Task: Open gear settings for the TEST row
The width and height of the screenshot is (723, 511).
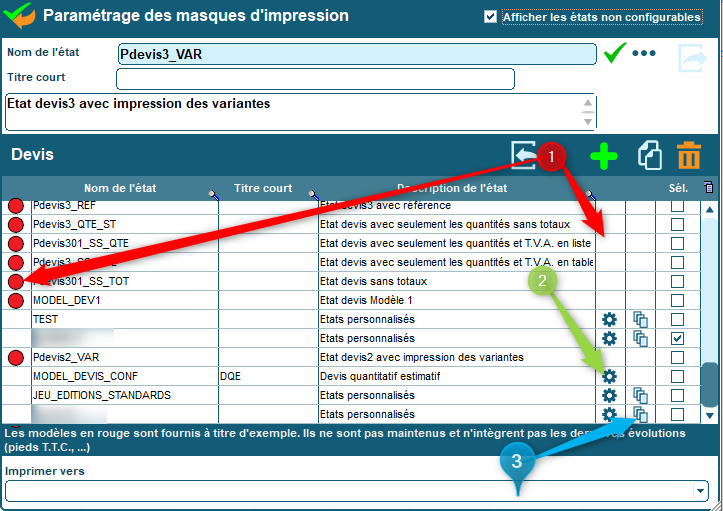Action: click(609, 319)
